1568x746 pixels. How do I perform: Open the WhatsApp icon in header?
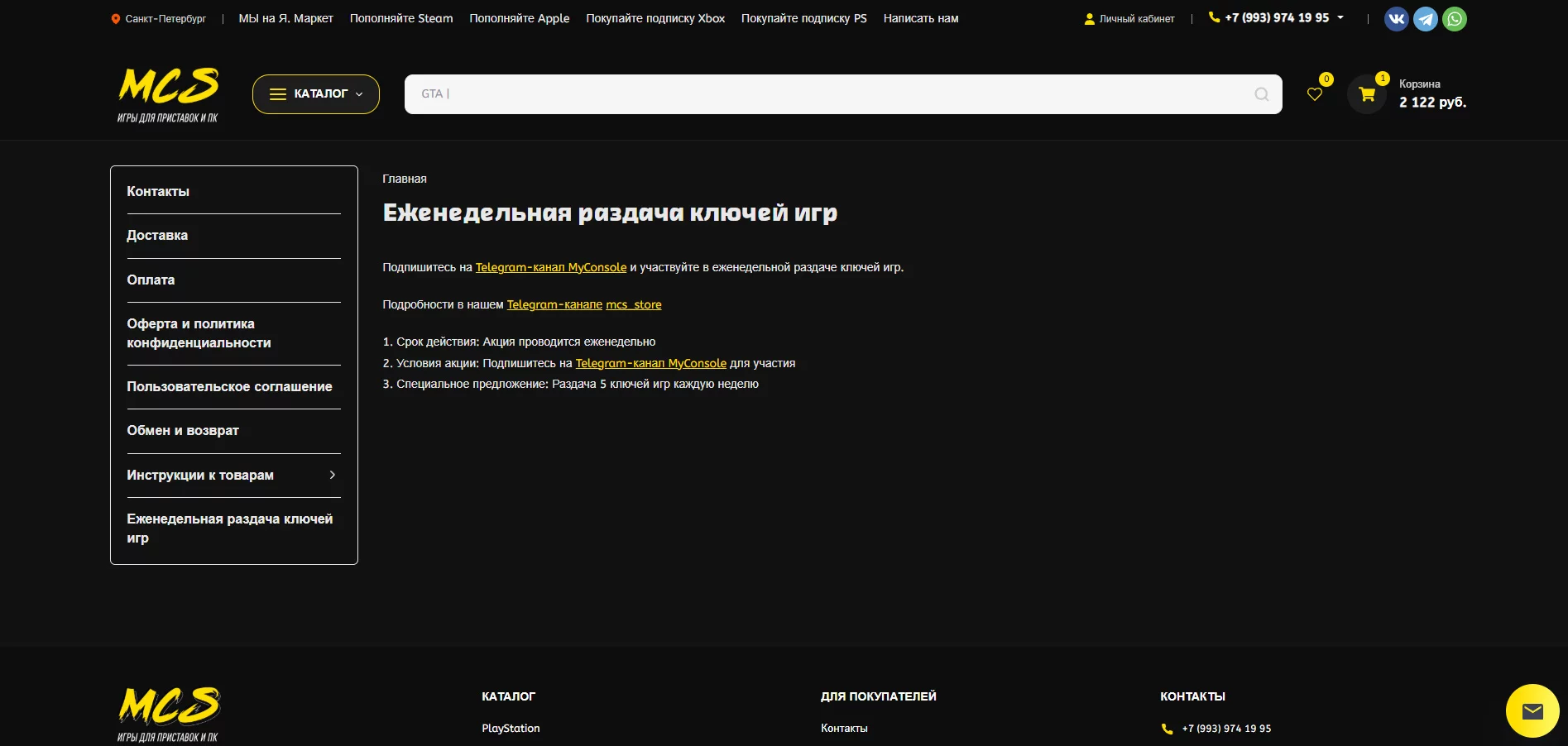pos(1454,19)
